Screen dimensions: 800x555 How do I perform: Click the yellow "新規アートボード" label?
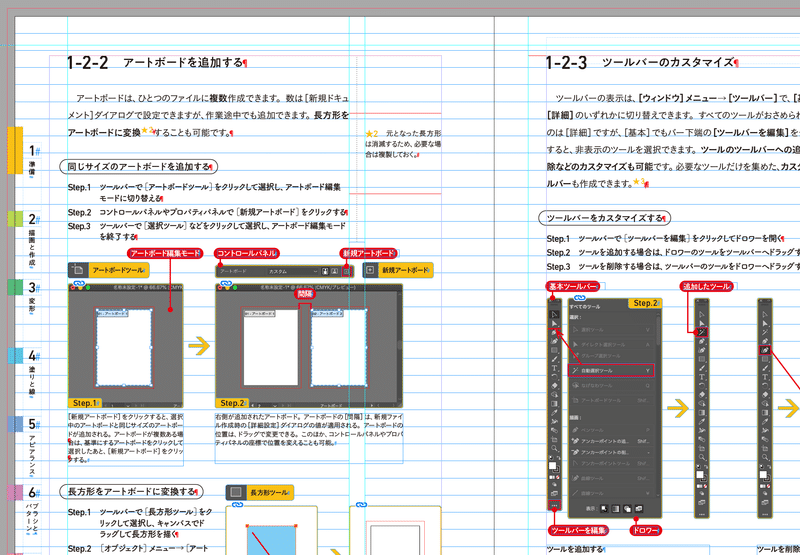coord(406,270)
